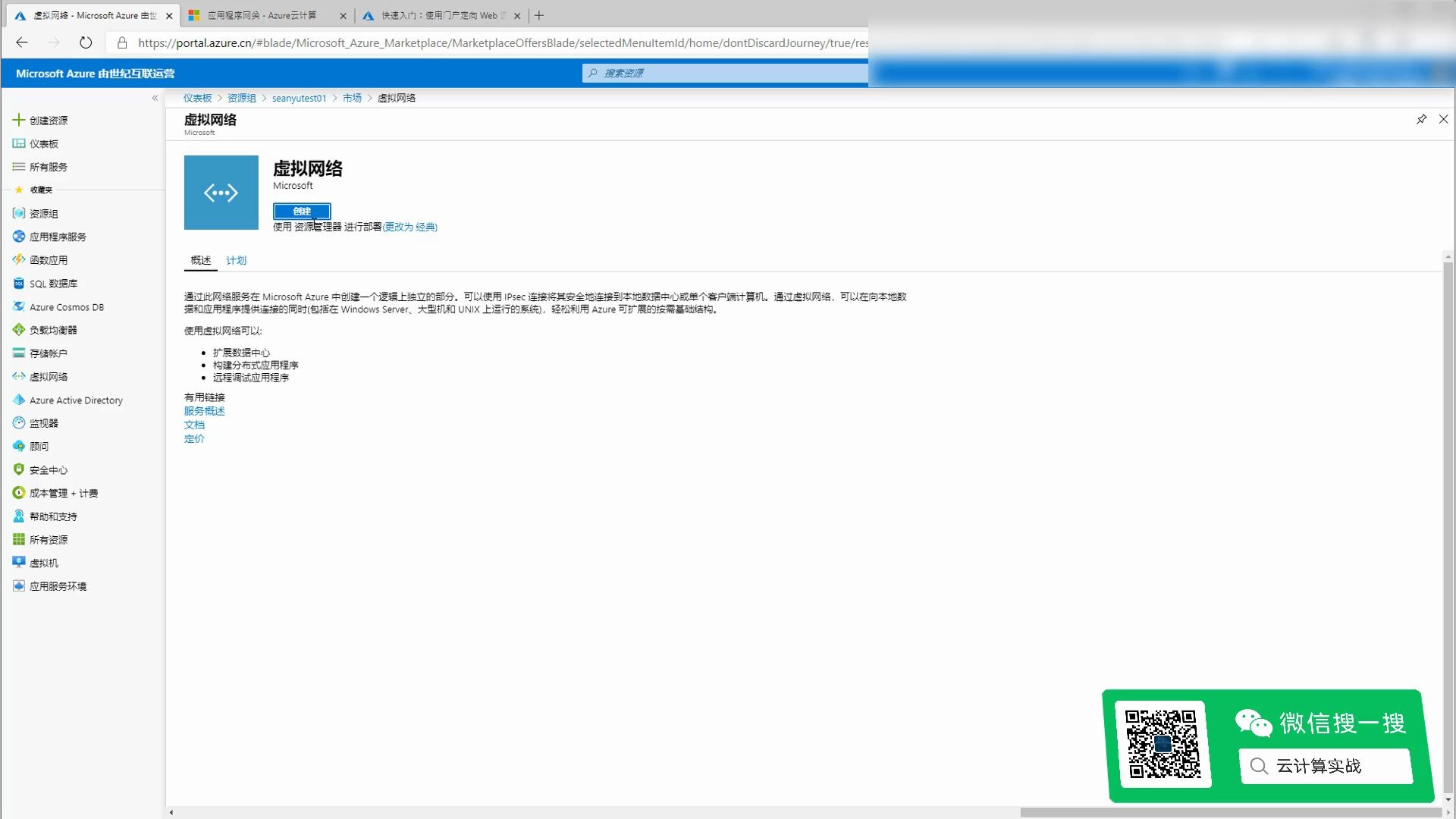Open 函数应用 sidebar icon
Screen dimensions: 1456x819
click(19, 260)
